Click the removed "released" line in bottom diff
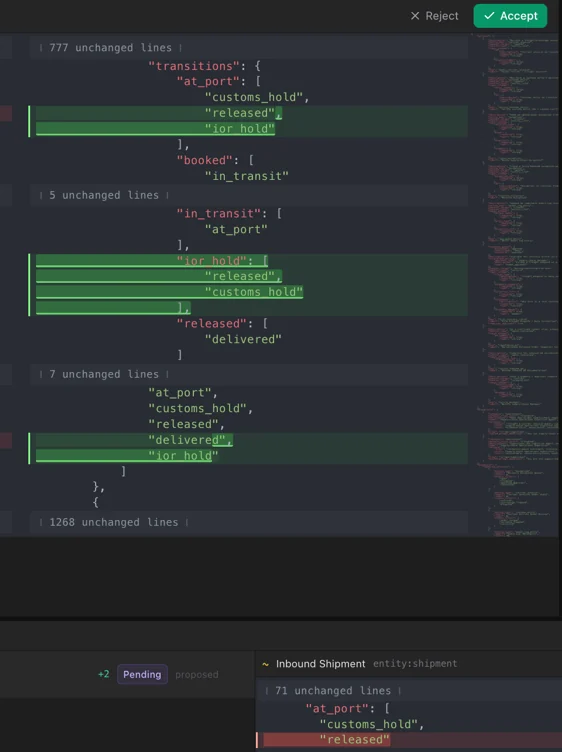Viewport: 562px width, 752px height. 412,740
